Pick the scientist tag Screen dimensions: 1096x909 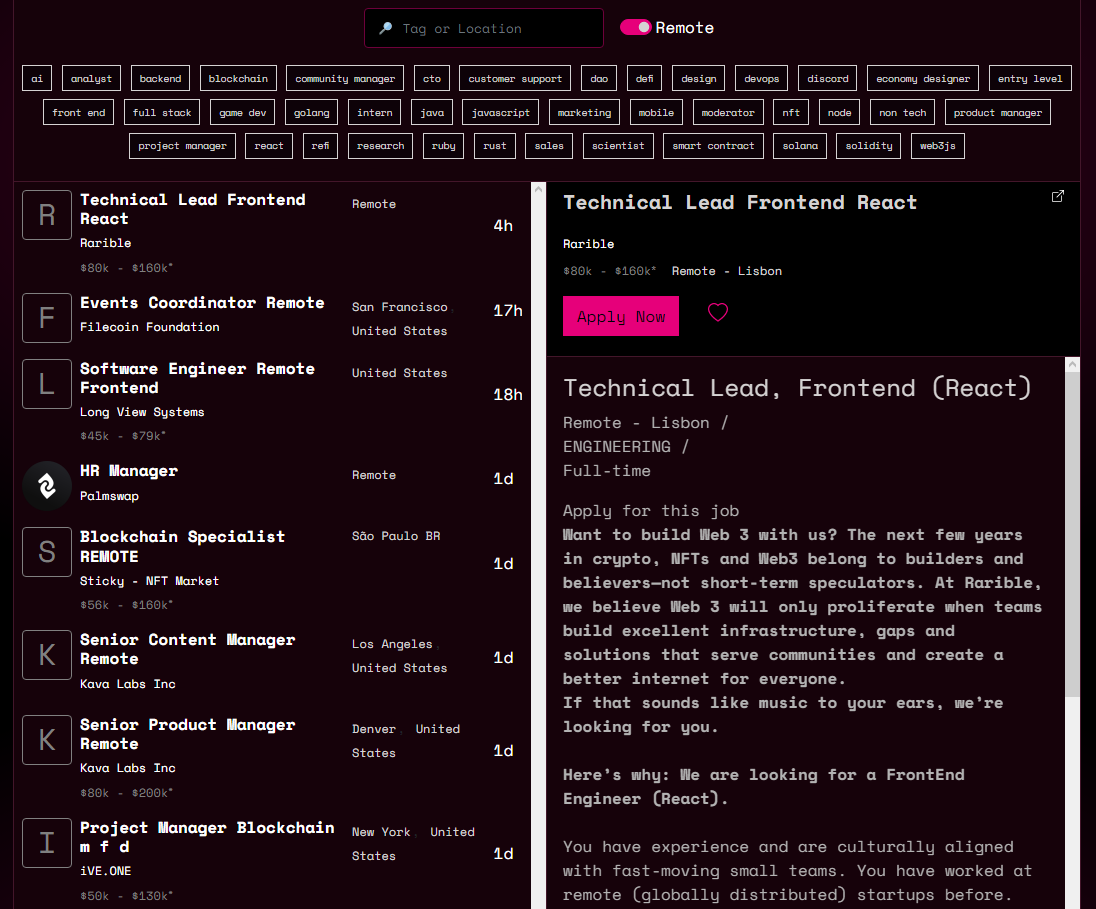[x=619, y=145]
